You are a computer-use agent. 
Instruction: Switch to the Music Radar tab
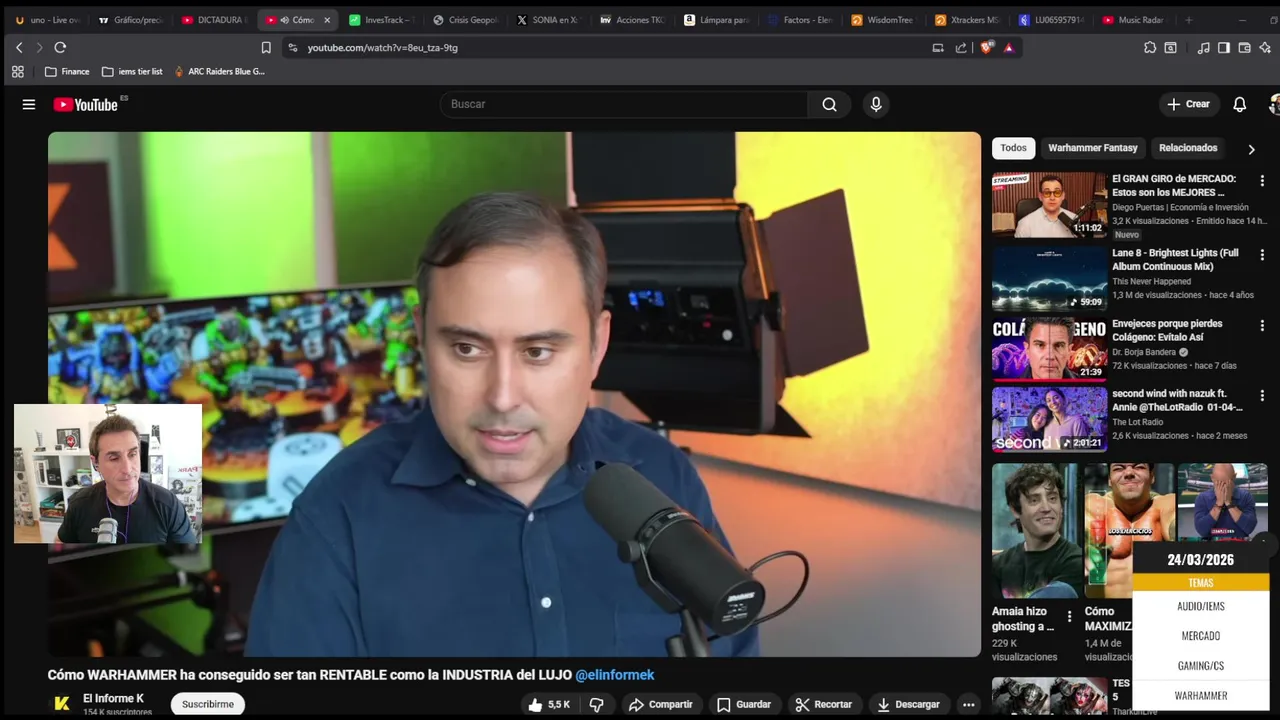tap(1134, 20)
